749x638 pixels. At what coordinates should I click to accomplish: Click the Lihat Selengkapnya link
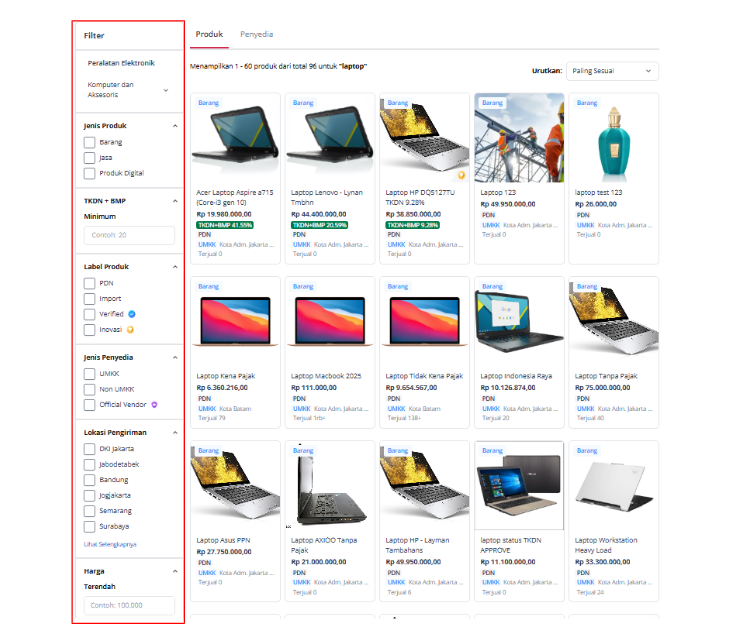(x=110, y=544)
